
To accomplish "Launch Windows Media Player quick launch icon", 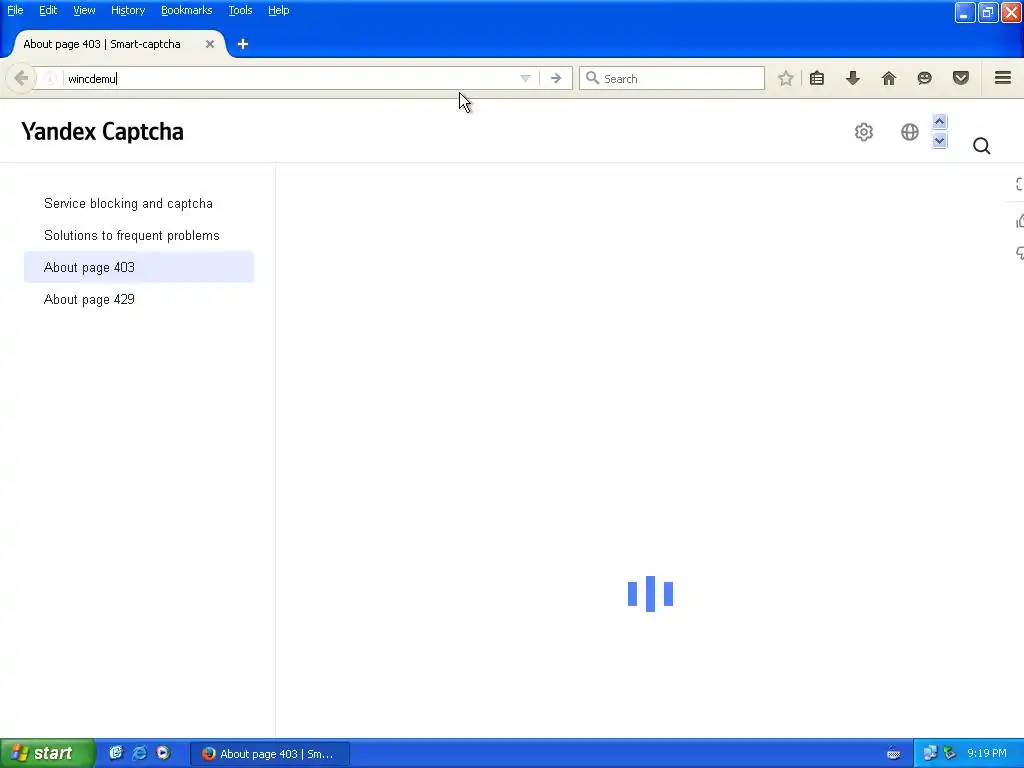I will [x=163, y=753].
